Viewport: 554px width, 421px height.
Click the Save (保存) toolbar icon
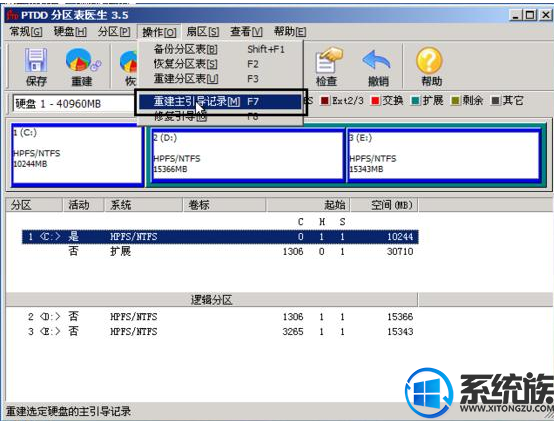click(x=36, y=67)
